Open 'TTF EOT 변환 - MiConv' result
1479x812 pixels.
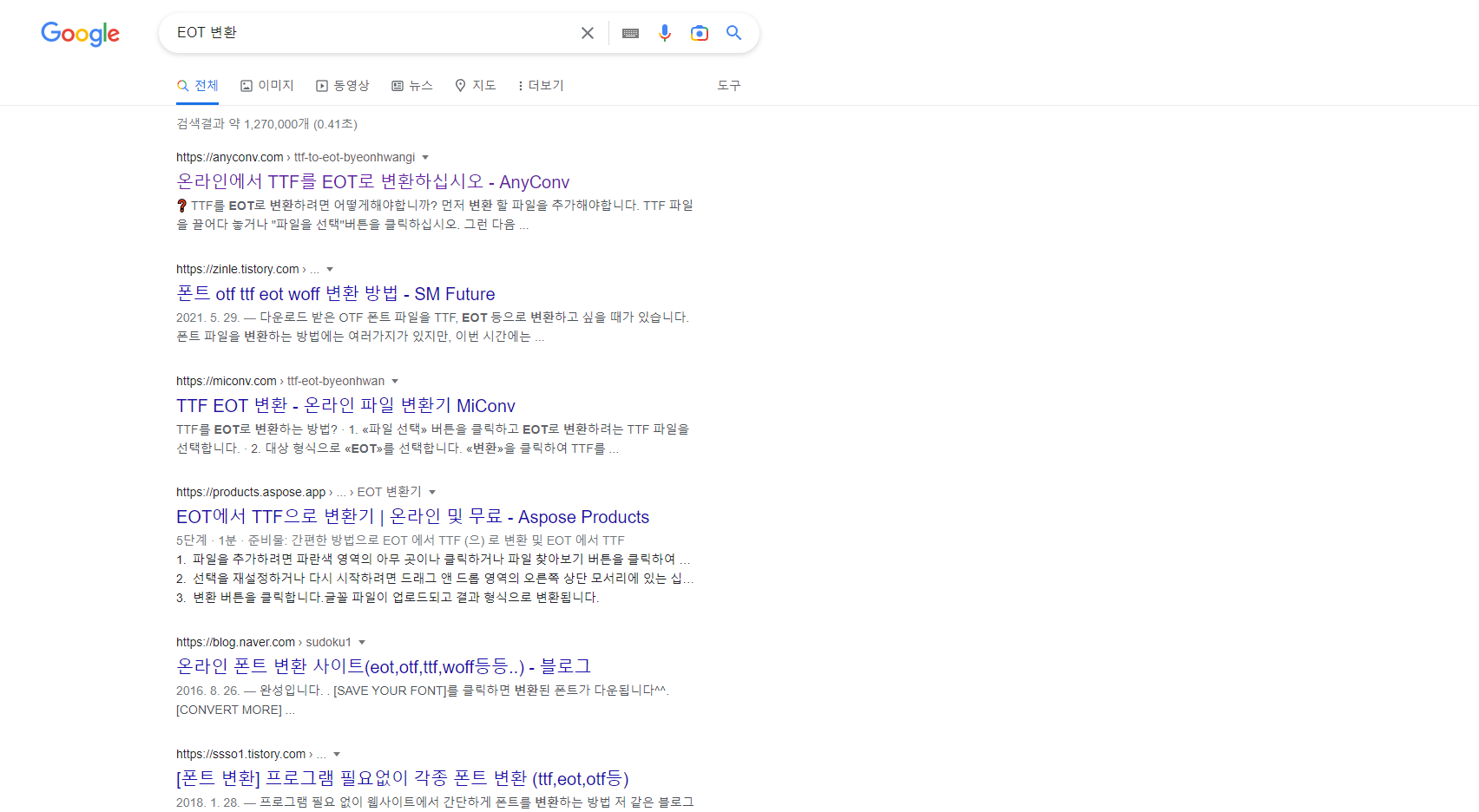click(345, 406)
